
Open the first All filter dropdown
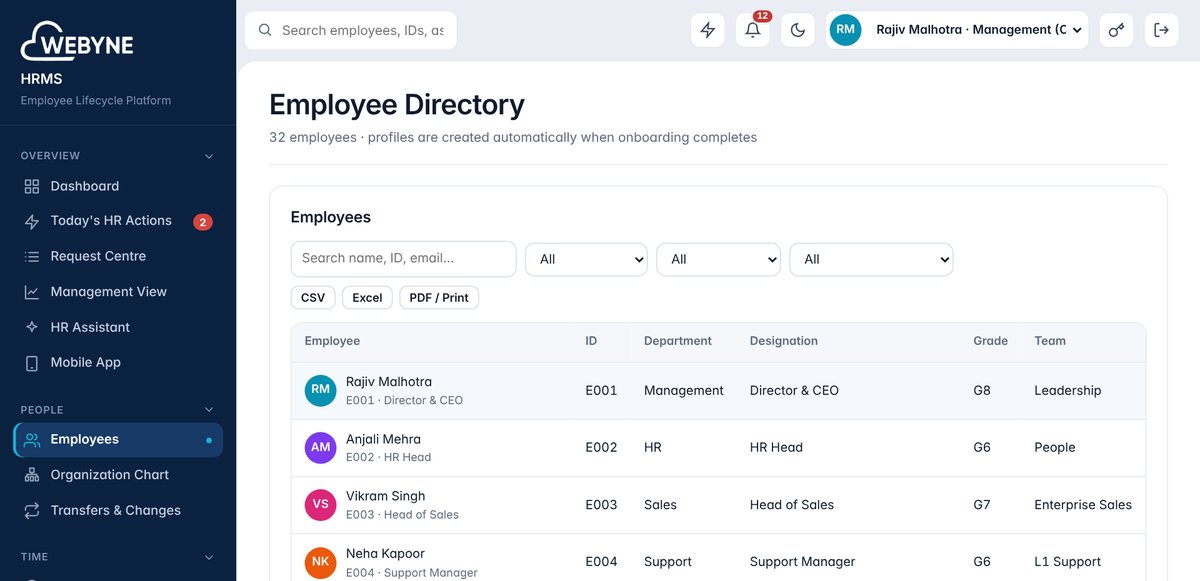click(x=586, y=259)
